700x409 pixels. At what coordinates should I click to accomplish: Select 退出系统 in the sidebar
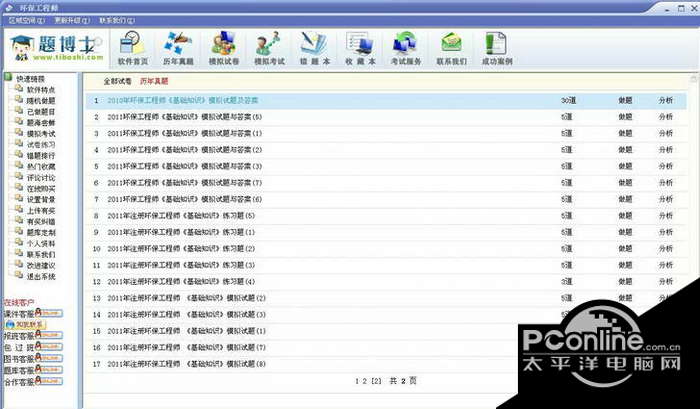tap(41, 276)
